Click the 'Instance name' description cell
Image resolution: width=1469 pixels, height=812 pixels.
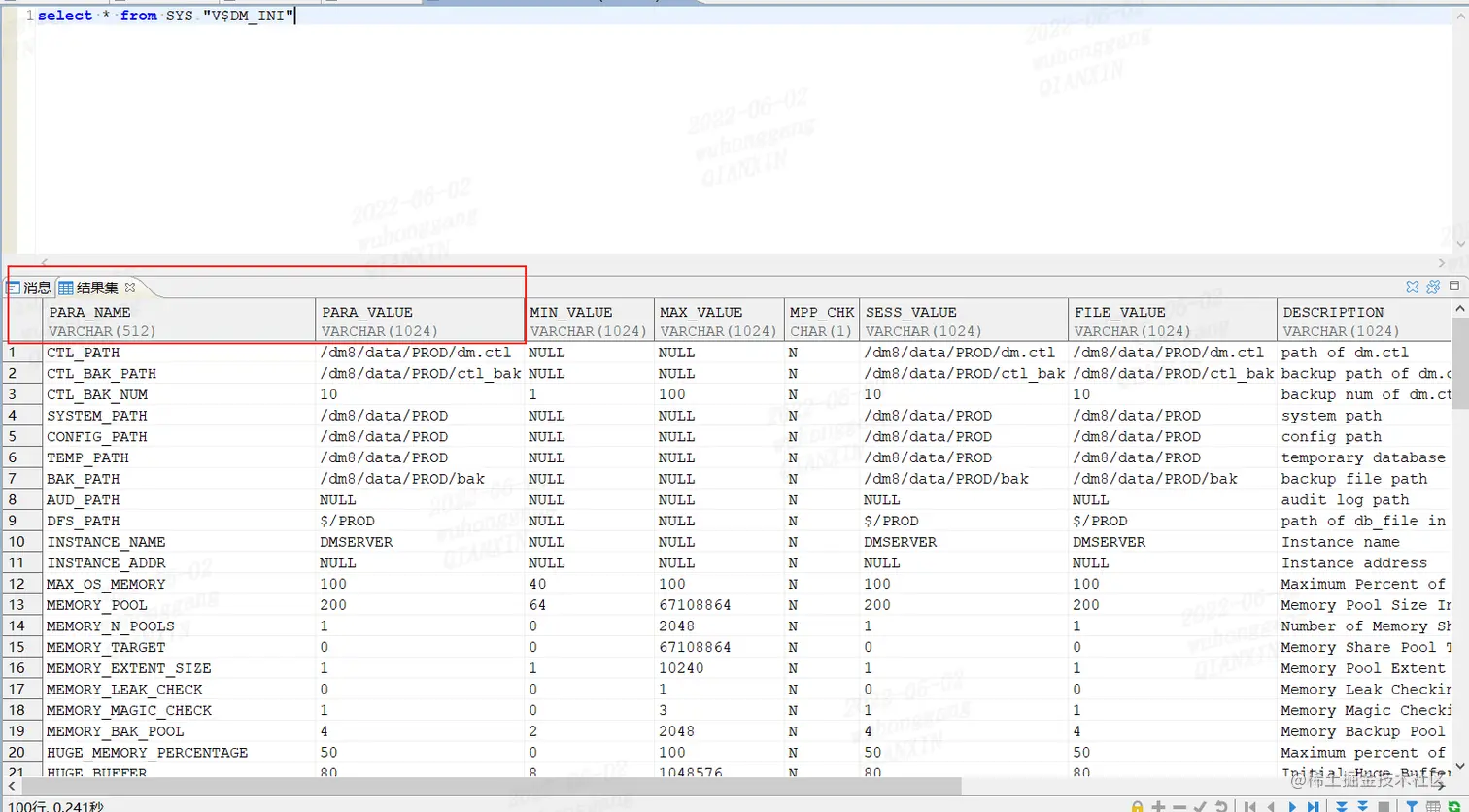1364,542
